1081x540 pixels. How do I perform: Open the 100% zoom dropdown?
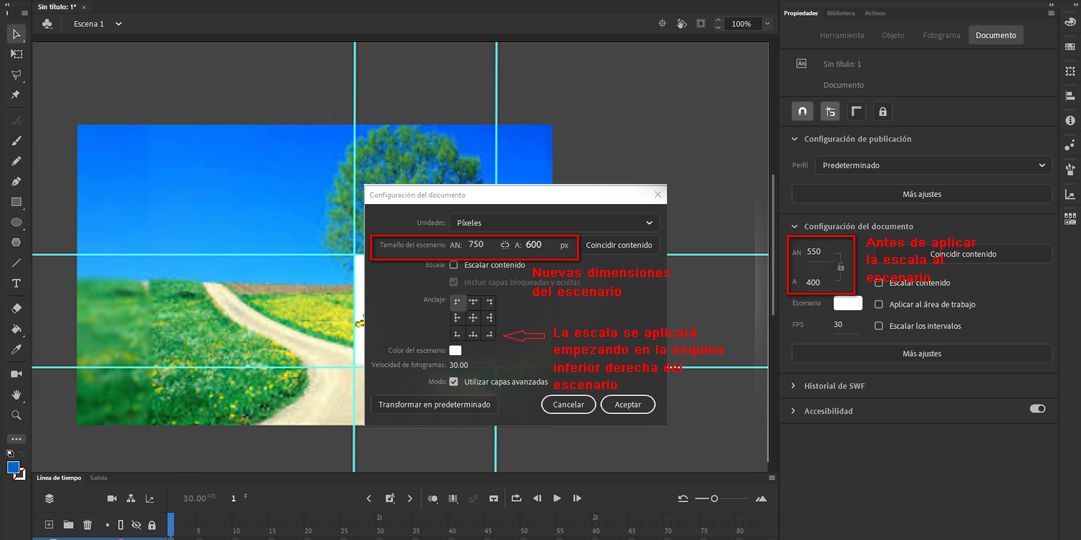point(767,23)
